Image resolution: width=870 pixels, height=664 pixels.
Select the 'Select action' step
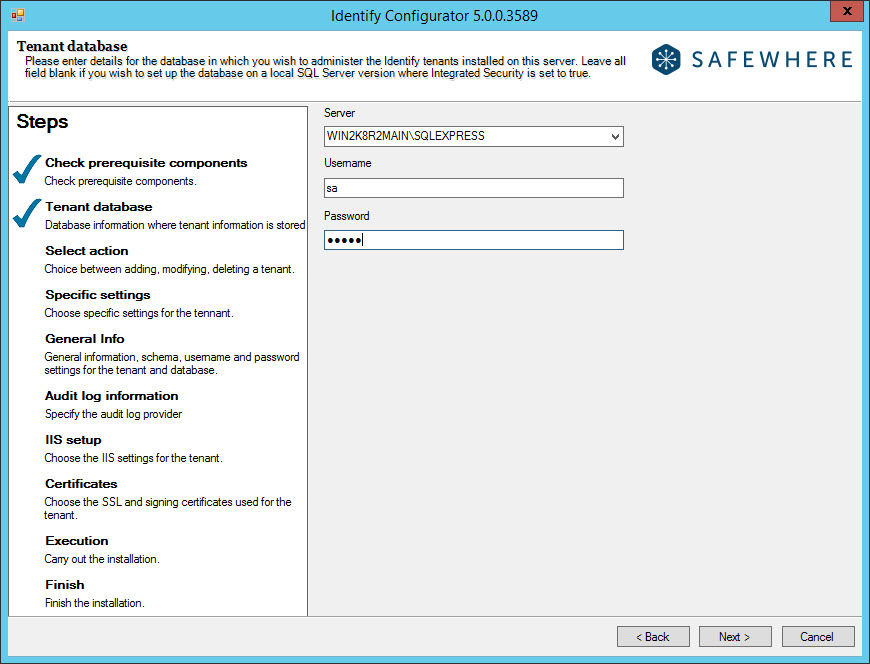87,251
